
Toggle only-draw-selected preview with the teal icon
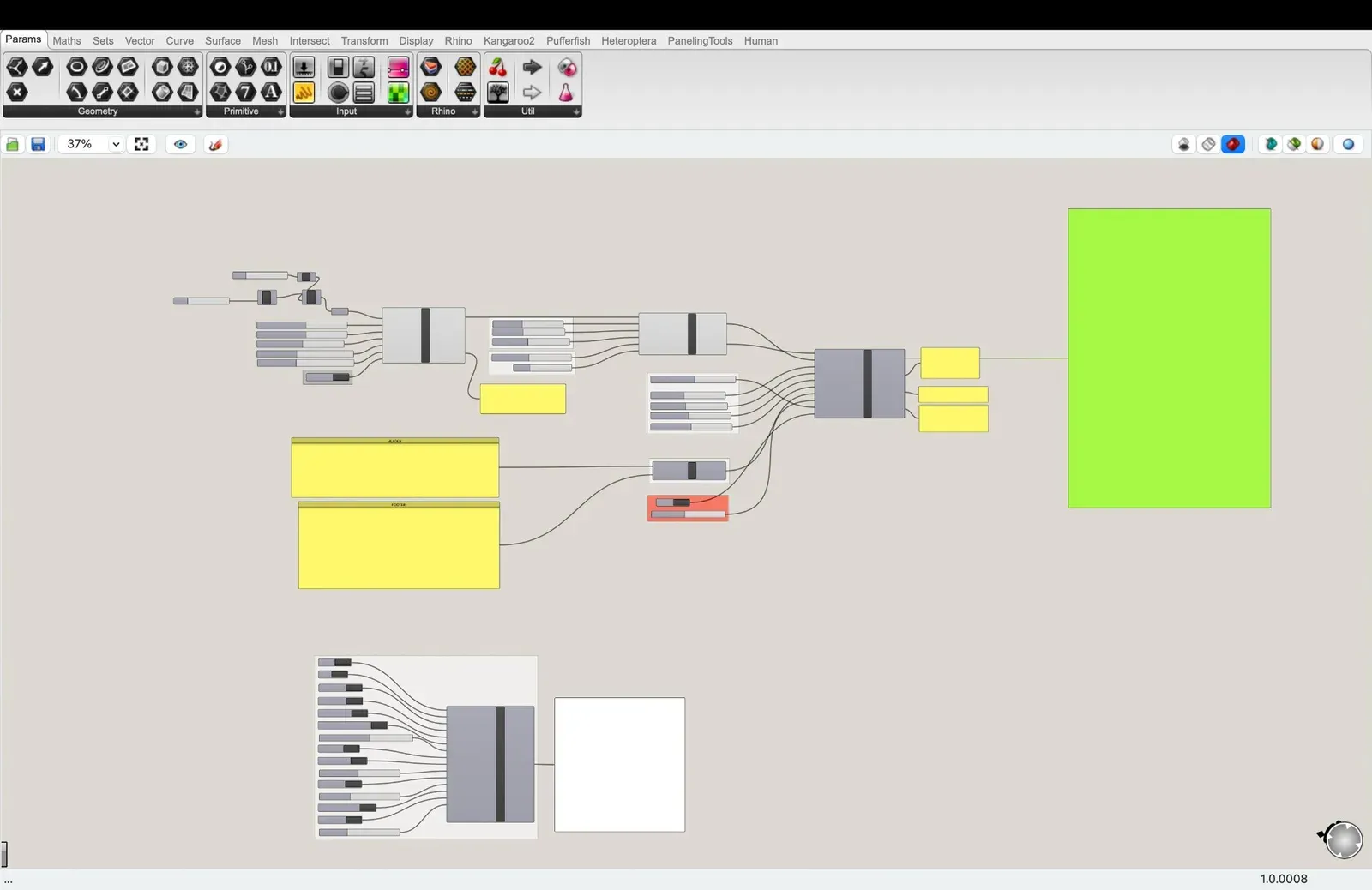[1271, 144]
